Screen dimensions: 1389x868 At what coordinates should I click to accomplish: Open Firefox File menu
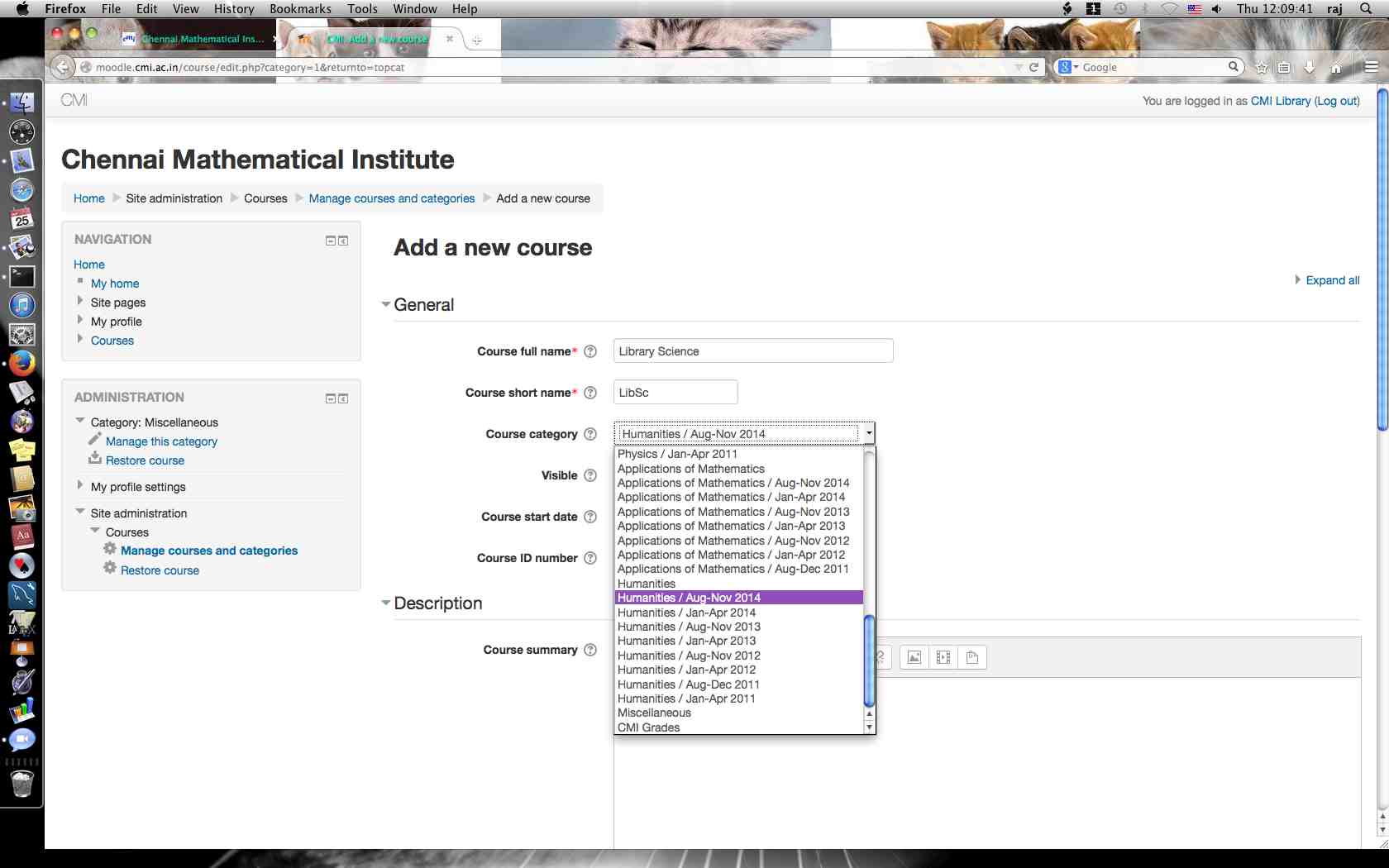(x=111, y=8)
